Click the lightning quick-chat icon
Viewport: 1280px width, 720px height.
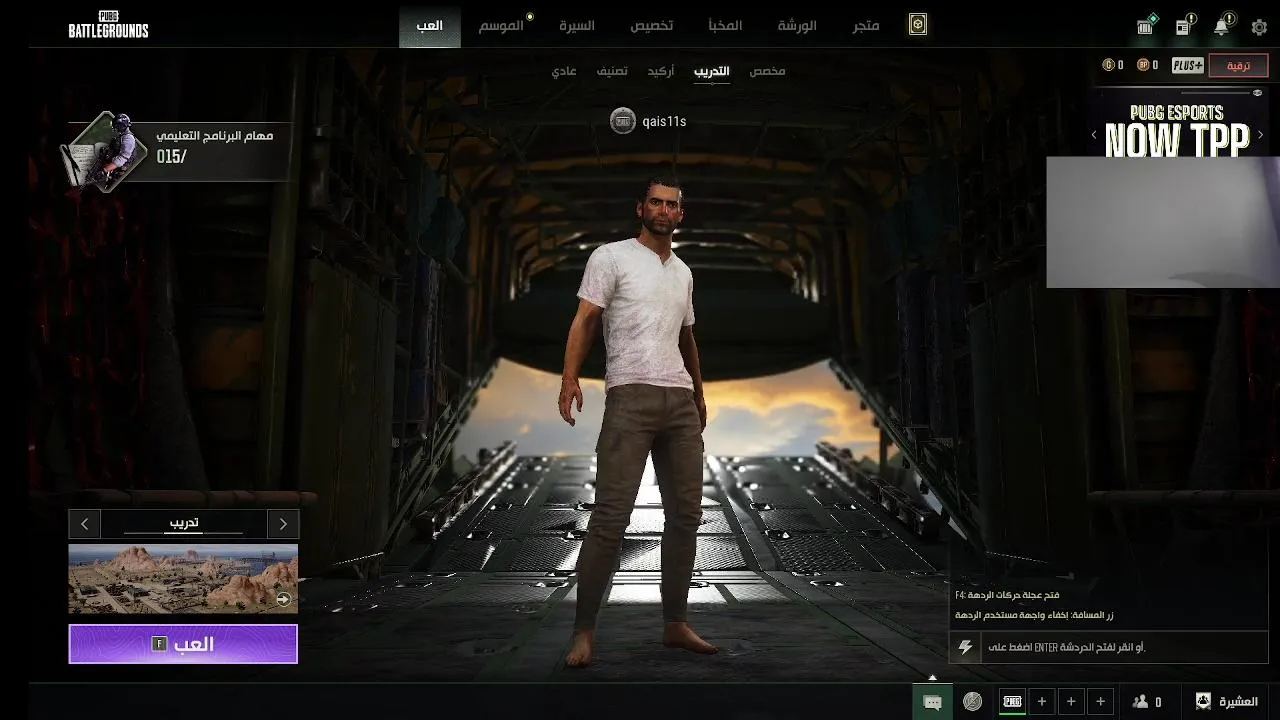[965, 647]
